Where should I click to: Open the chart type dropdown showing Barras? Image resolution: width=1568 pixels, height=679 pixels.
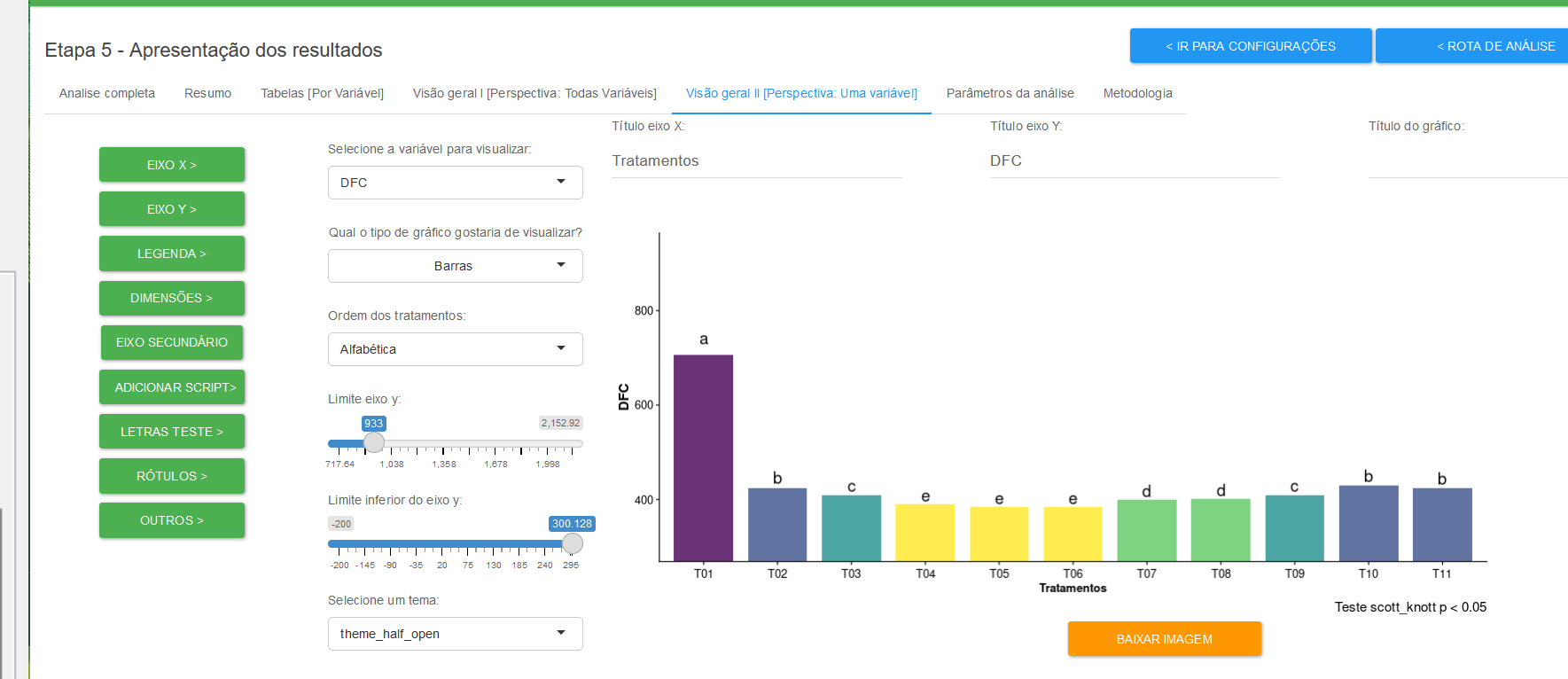(455, 266)
